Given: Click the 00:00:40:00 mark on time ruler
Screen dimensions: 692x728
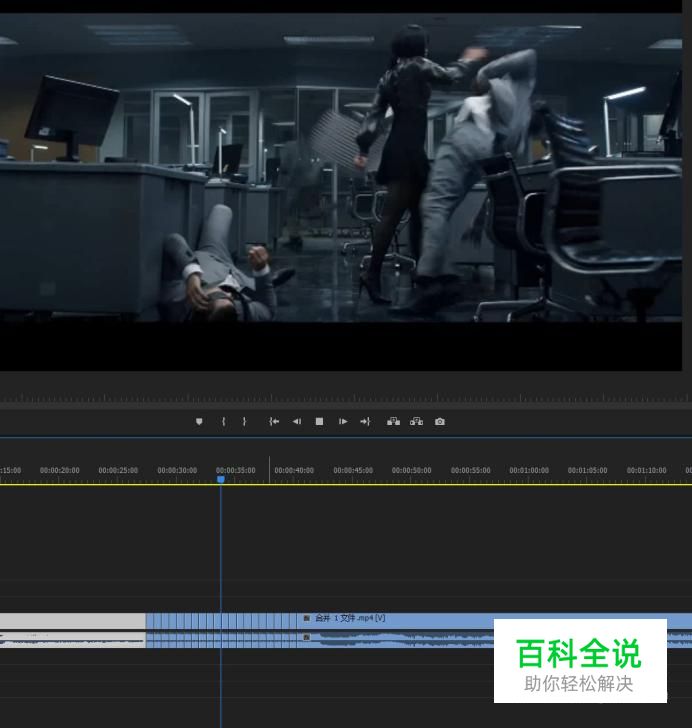Looking at the screenshot, I should coord(294,470).
